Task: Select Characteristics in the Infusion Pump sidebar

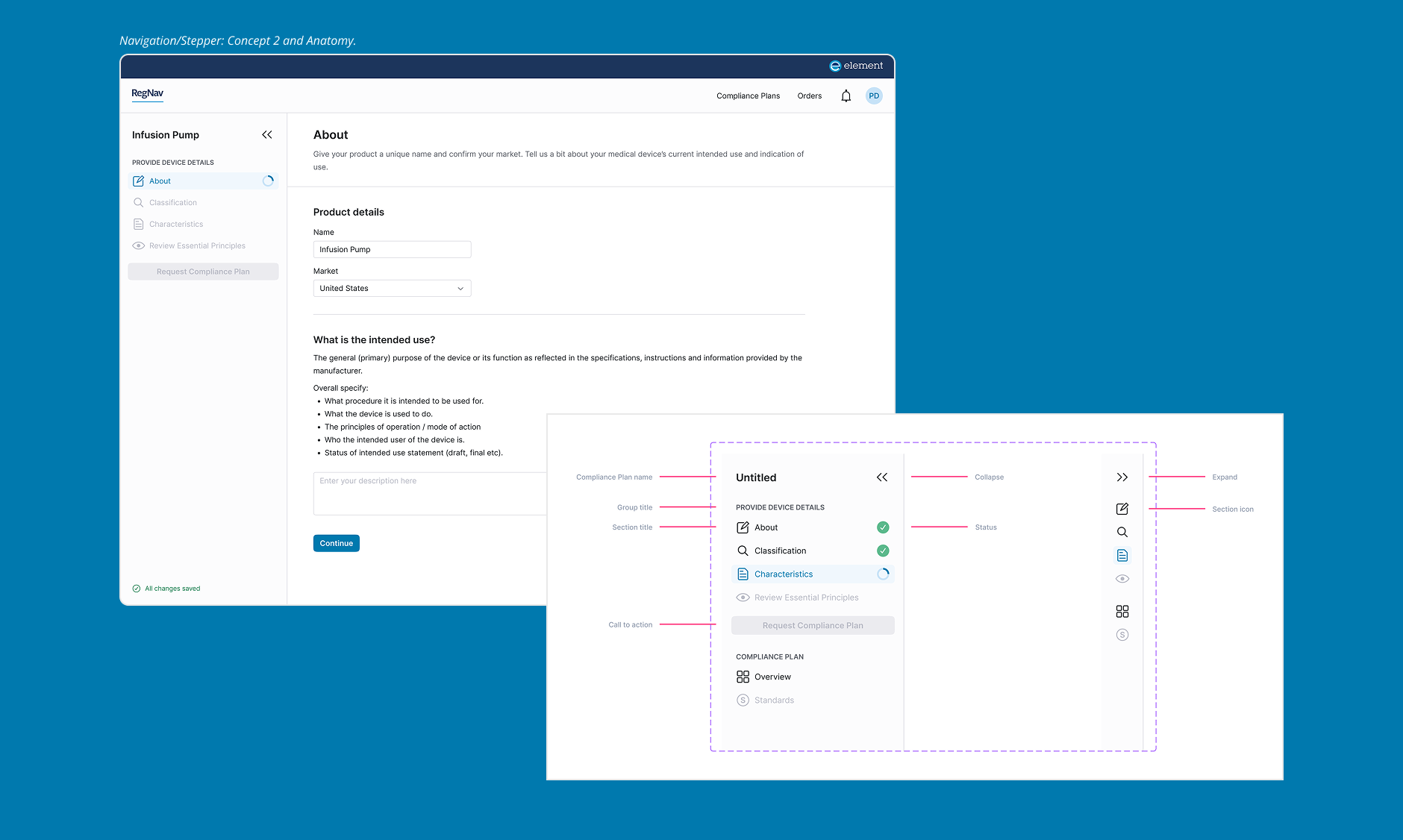Action: coord(204,225)
